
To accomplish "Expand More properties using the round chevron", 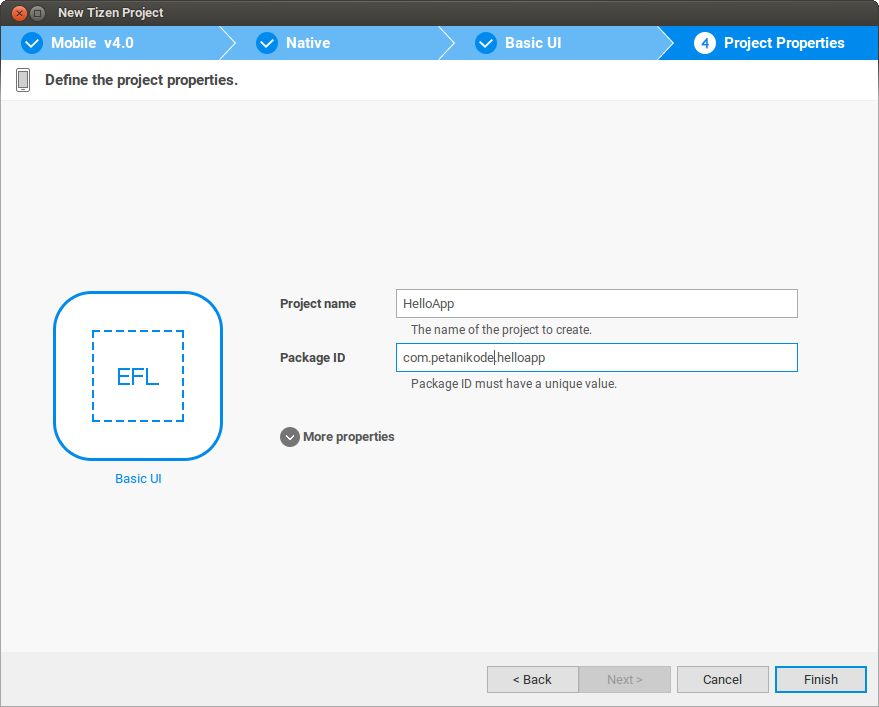I will [290, 437].
